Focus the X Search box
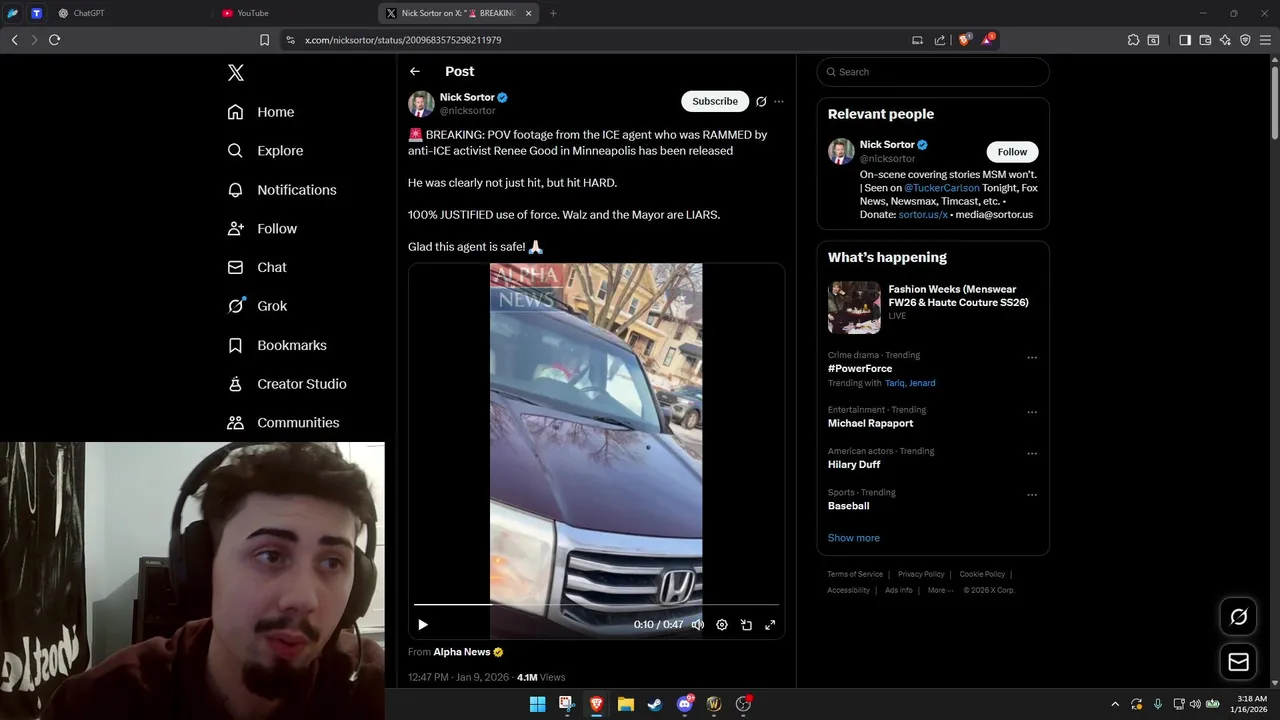1280x720 pixels. (x=933, y=72)
